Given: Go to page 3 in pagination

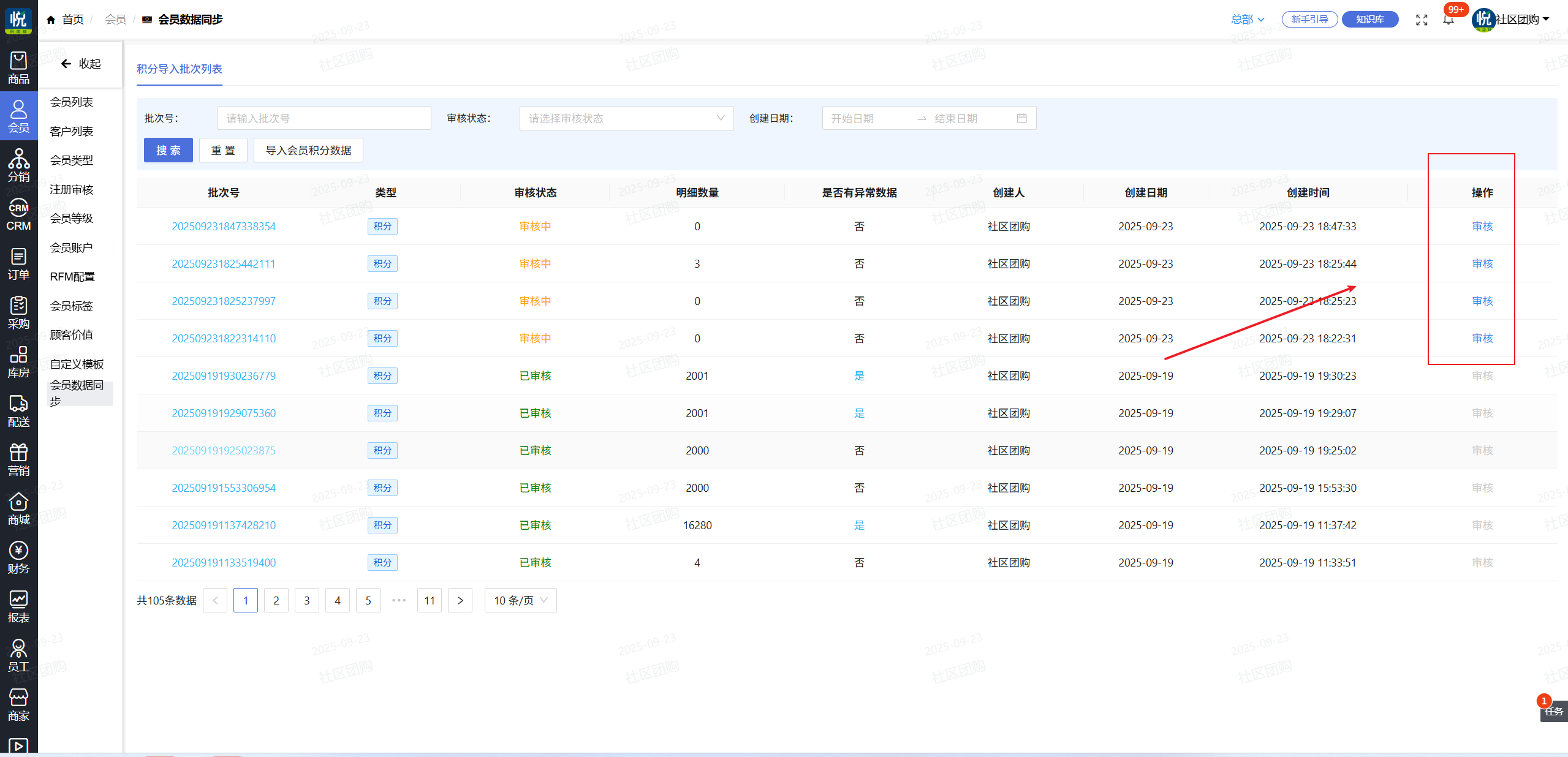Looking at the screenshot, I should coord(307,600).
